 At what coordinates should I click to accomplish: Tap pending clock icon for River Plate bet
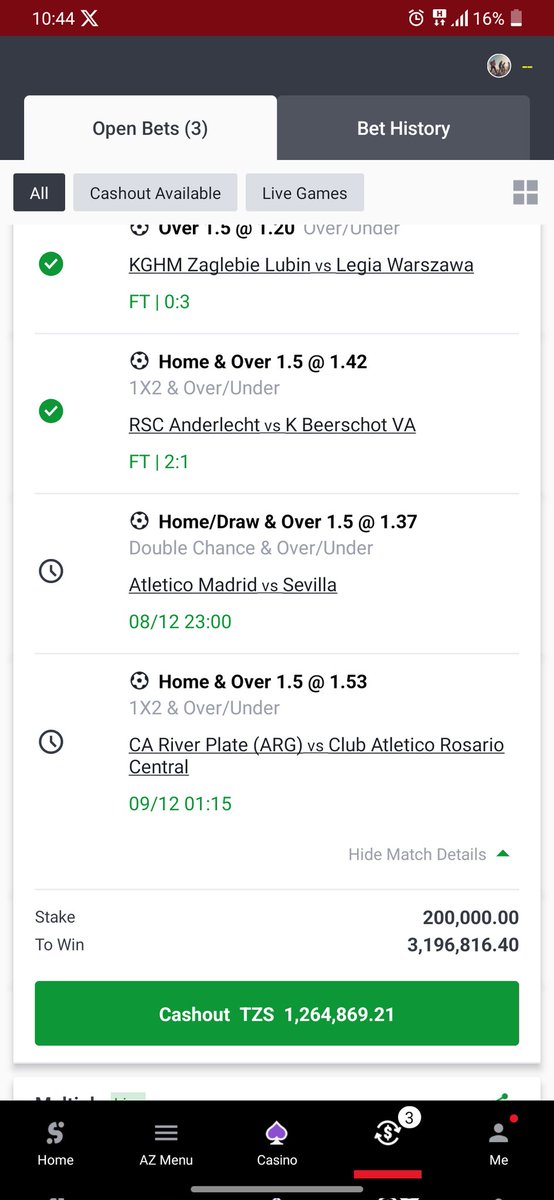coord(50,742)
